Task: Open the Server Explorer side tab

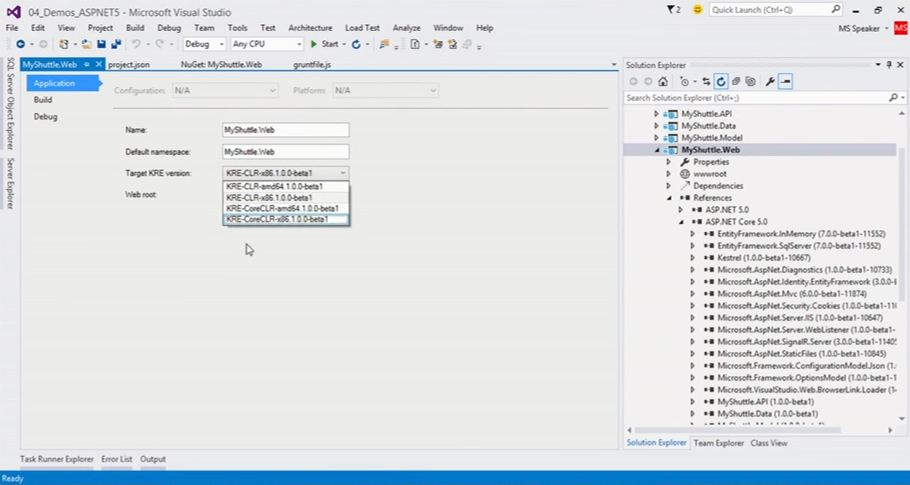Action: (9, 183)
